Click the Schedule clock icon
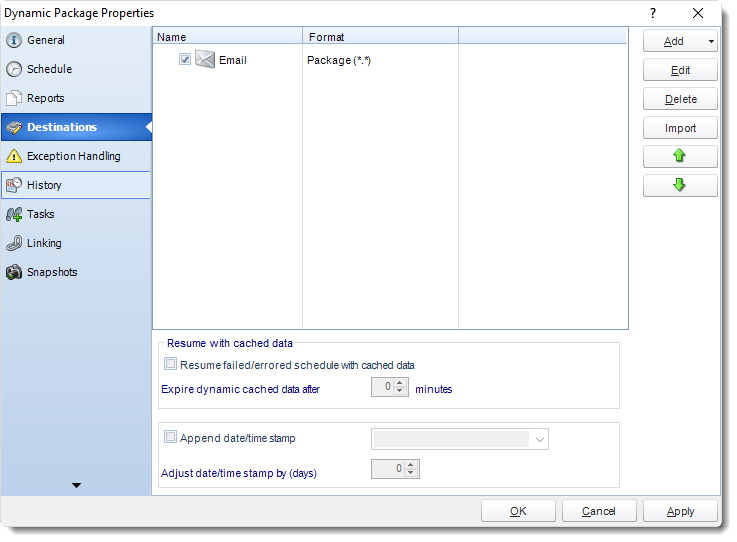The image size is (737, 542). (x=14, y=69)
